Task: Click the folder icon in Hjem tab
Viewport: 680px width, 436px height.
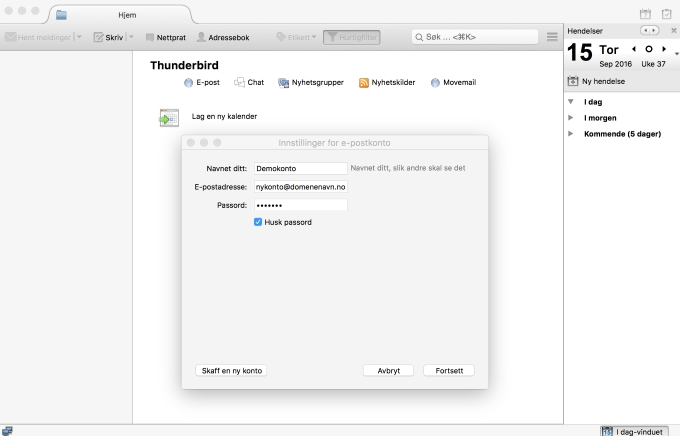Action: point(61,15)
